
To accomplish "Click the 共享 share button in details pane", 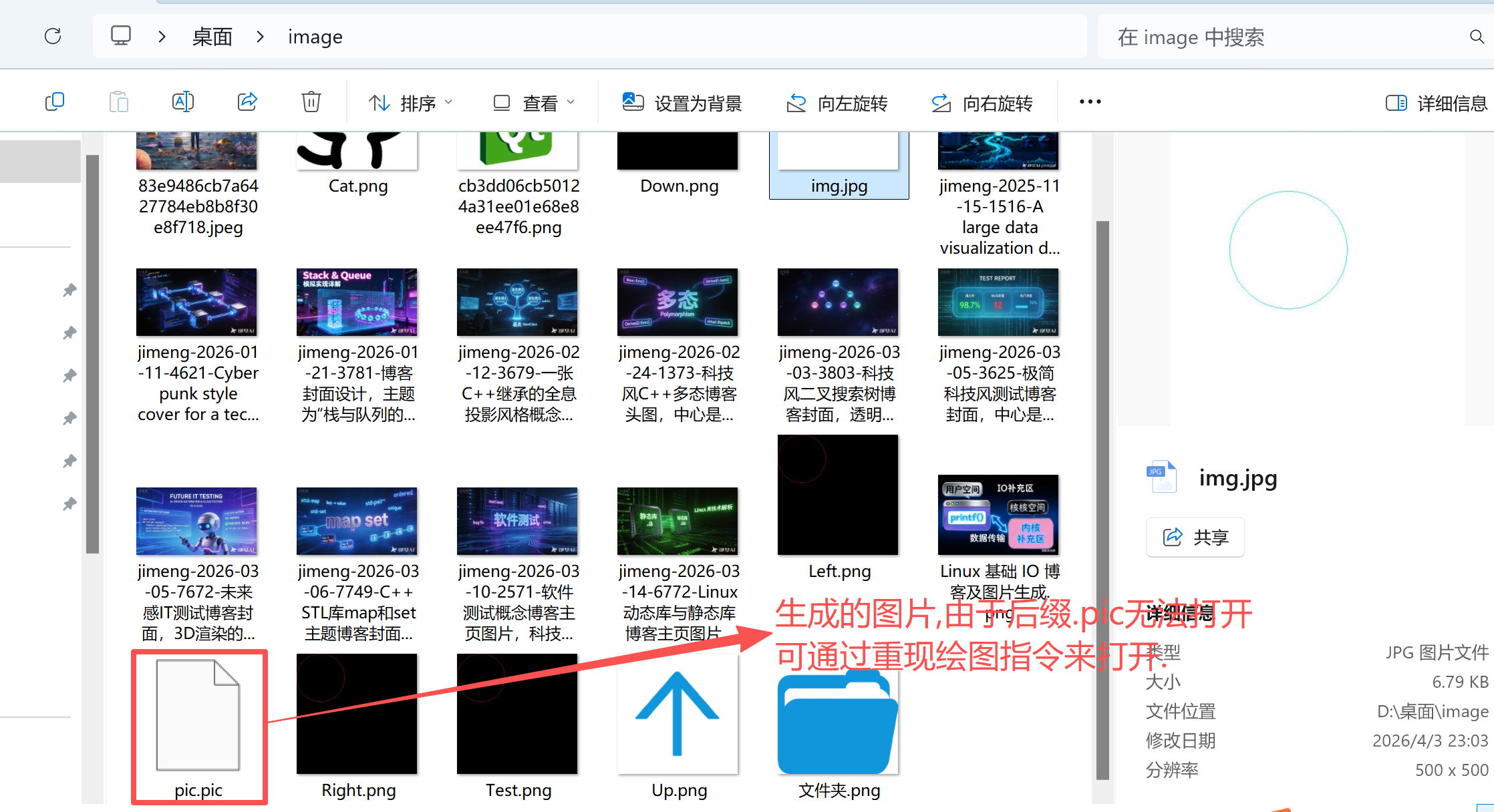I will [x=1195, y=537].
